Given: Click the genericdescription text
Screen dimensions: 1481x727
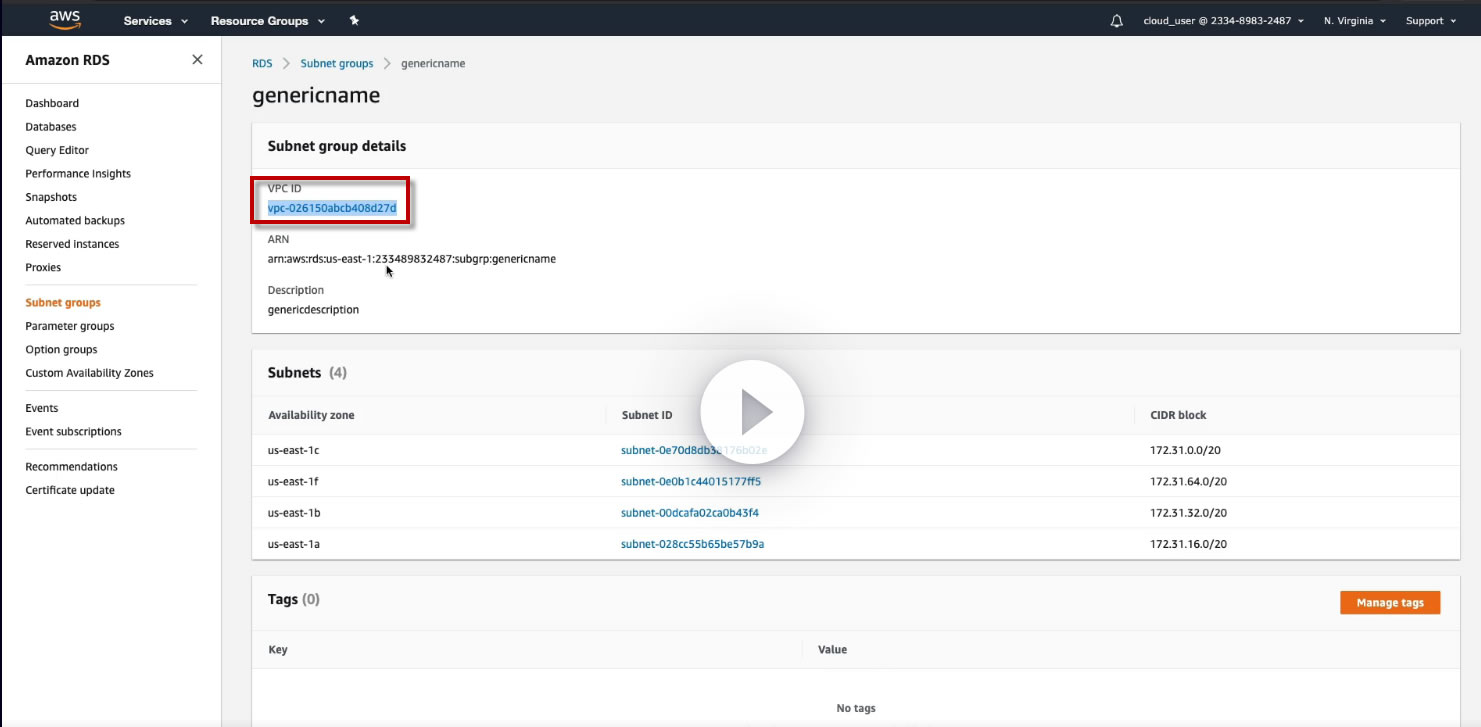Looking at the screenshot, I should click(313, 310).
